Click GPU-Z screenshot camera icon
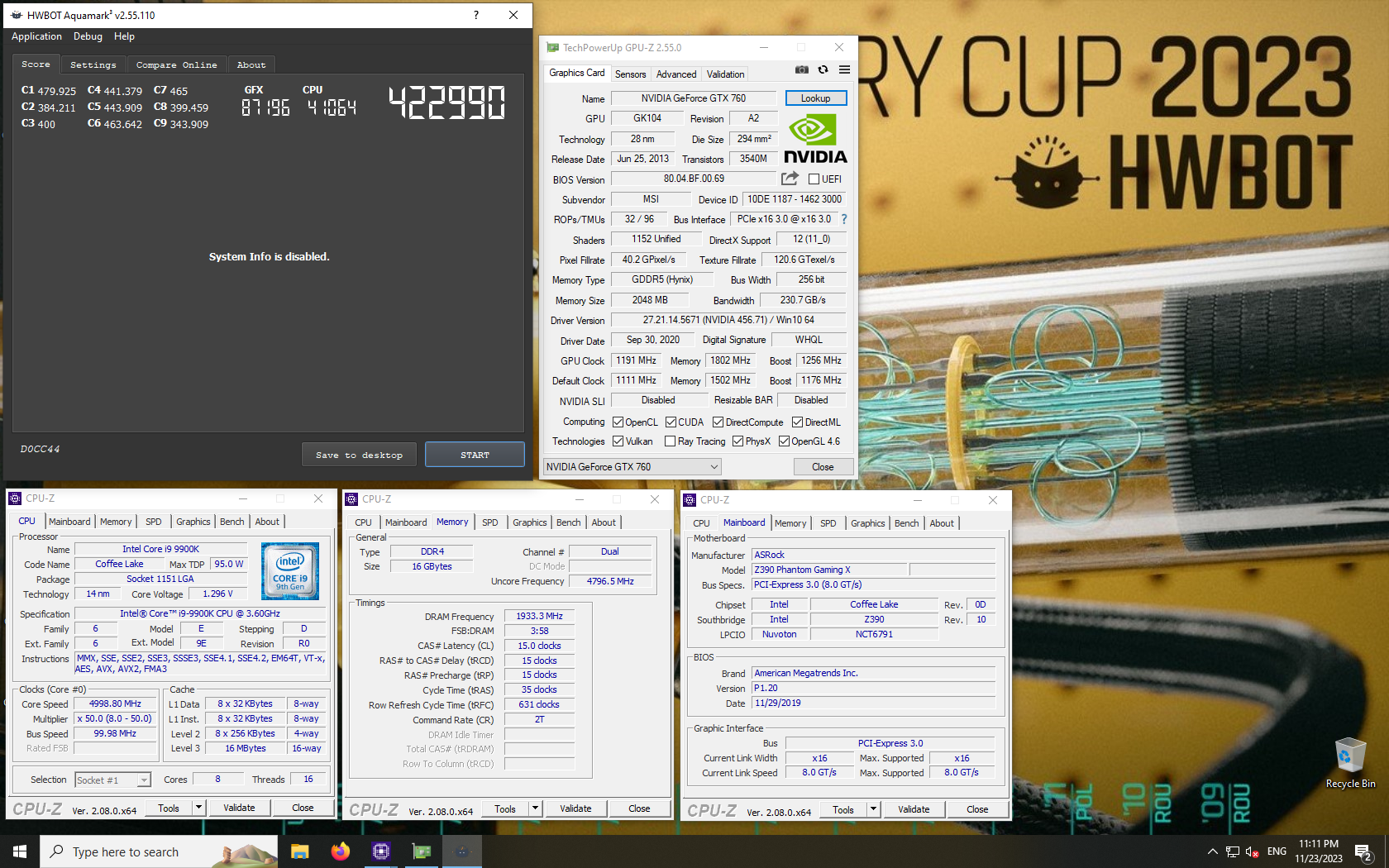 802,69
